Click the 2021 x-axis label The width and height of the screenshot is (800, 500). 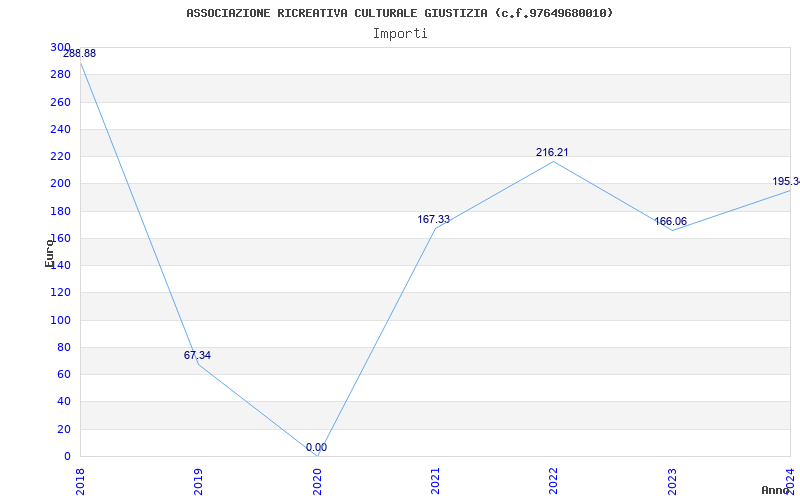point(435,481)
